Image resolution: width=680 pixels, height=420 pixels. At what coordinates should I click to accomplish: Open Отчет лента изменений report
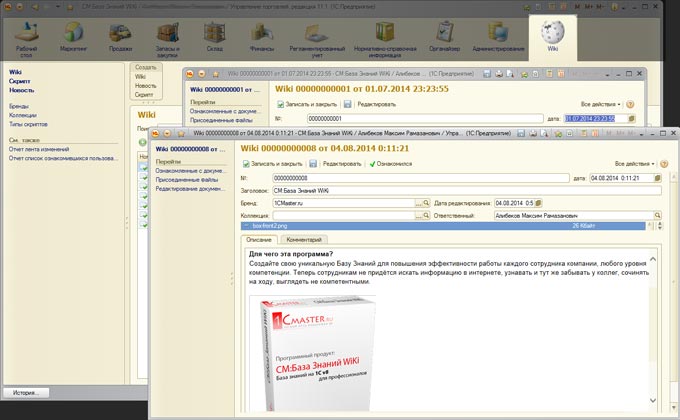coord(39,149)
